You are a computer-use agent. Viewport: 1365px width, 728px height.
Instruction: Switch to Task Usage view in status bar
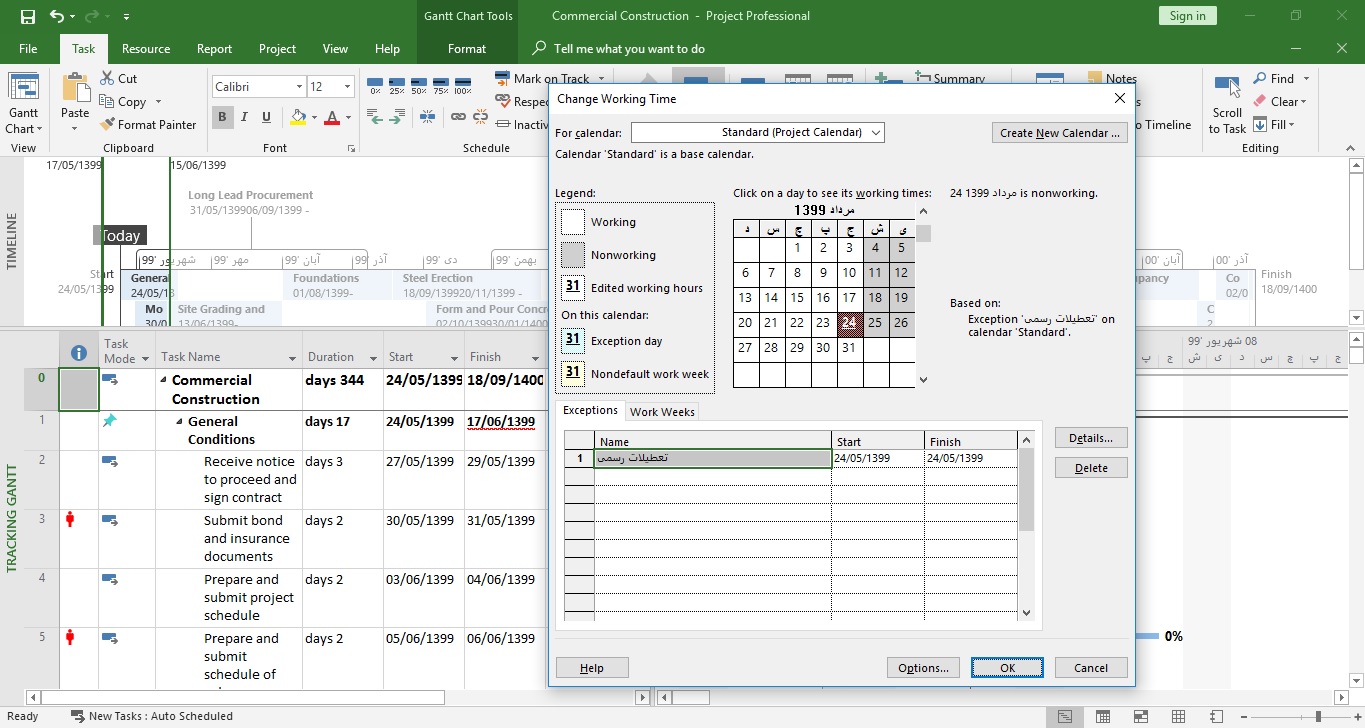pos(1102,717)
